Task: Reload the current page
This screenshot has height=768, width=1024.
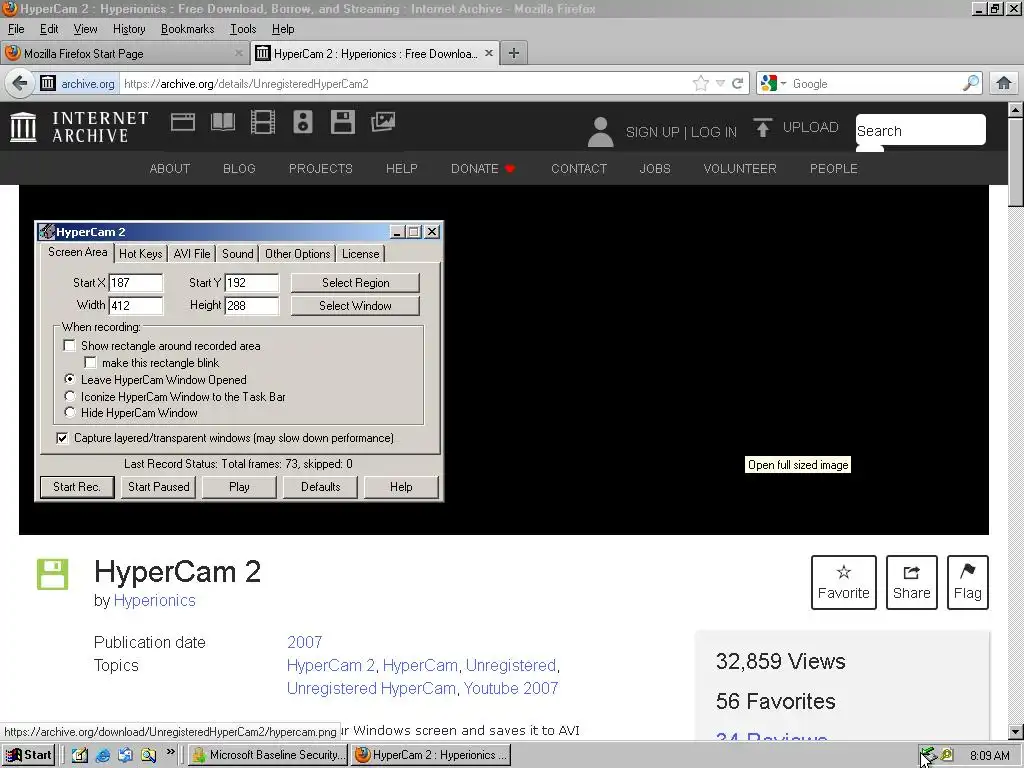Action: [x=737, y=83]
